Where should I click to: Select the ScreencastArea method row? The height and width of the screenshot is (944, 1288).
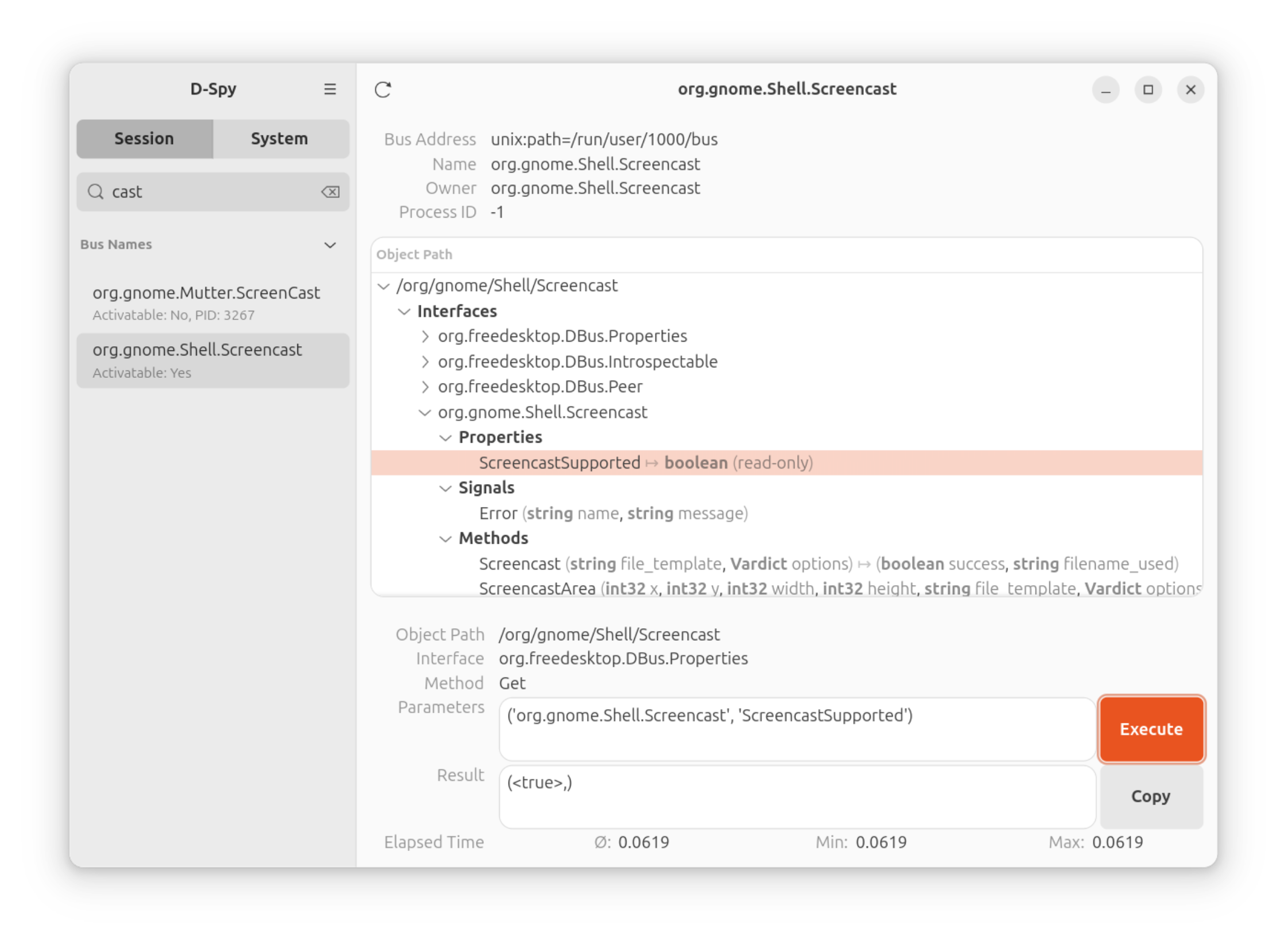[x=786, y=588]
